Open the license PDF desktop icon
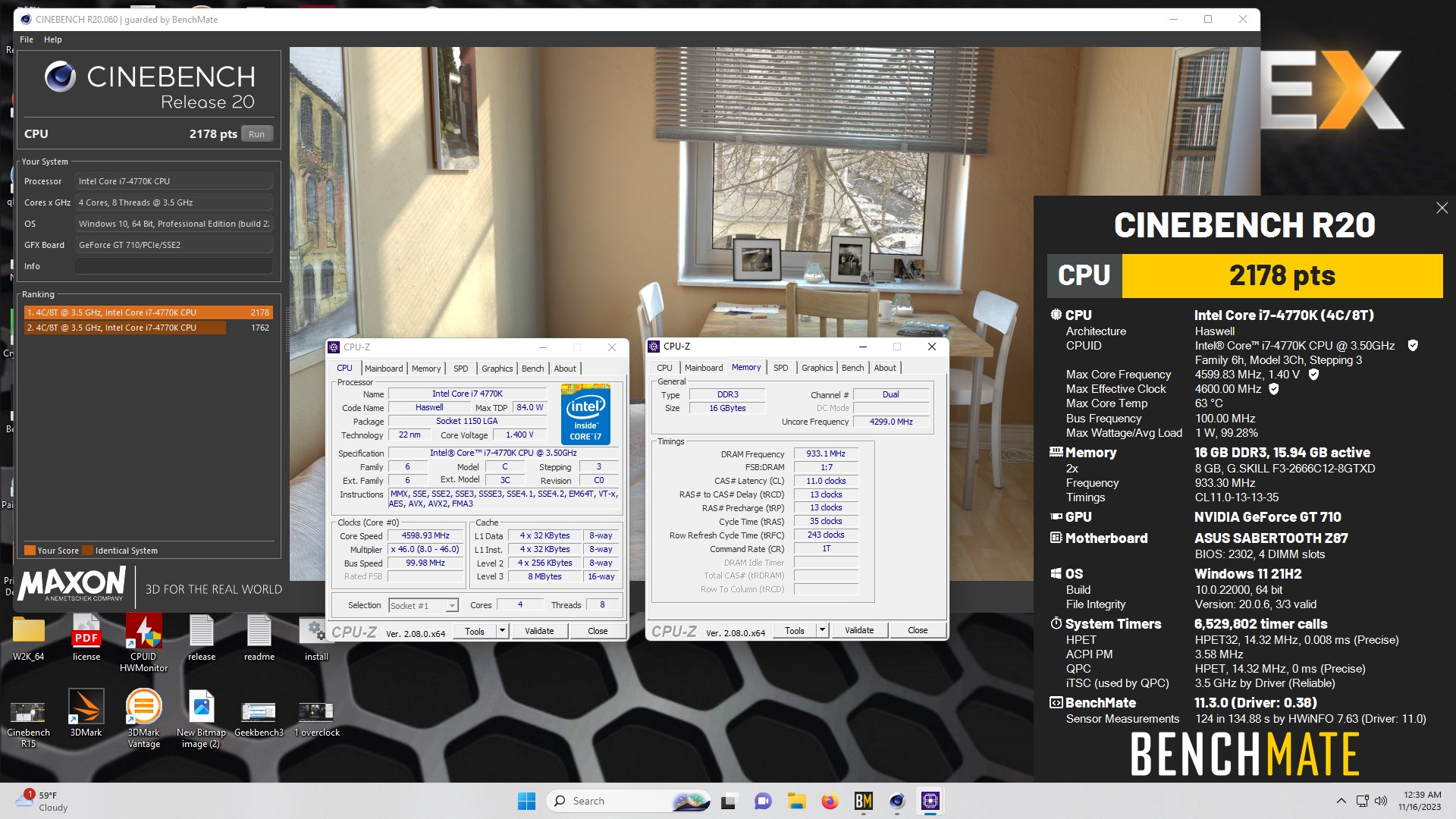 tap(86, 637)
